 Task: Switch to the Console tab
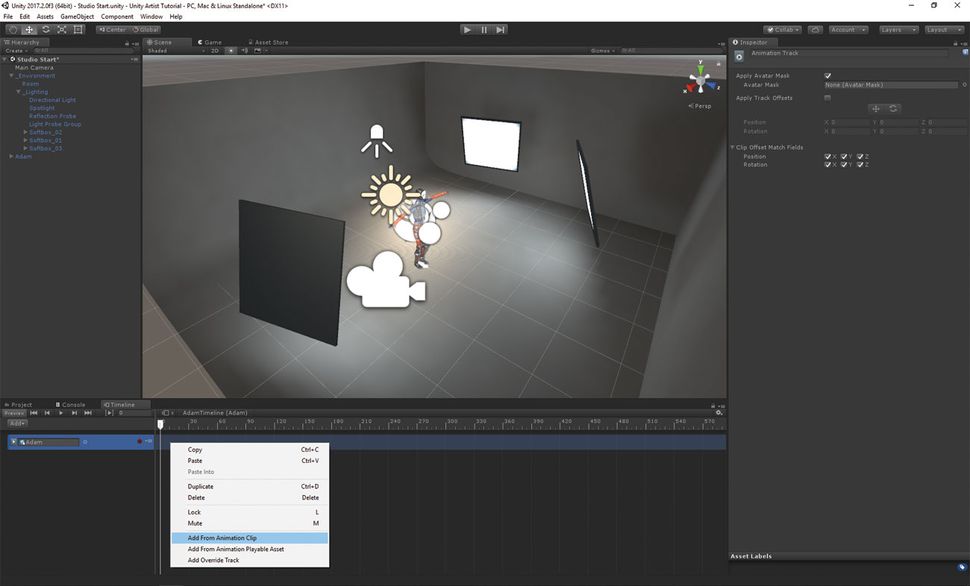coord(71,404)
